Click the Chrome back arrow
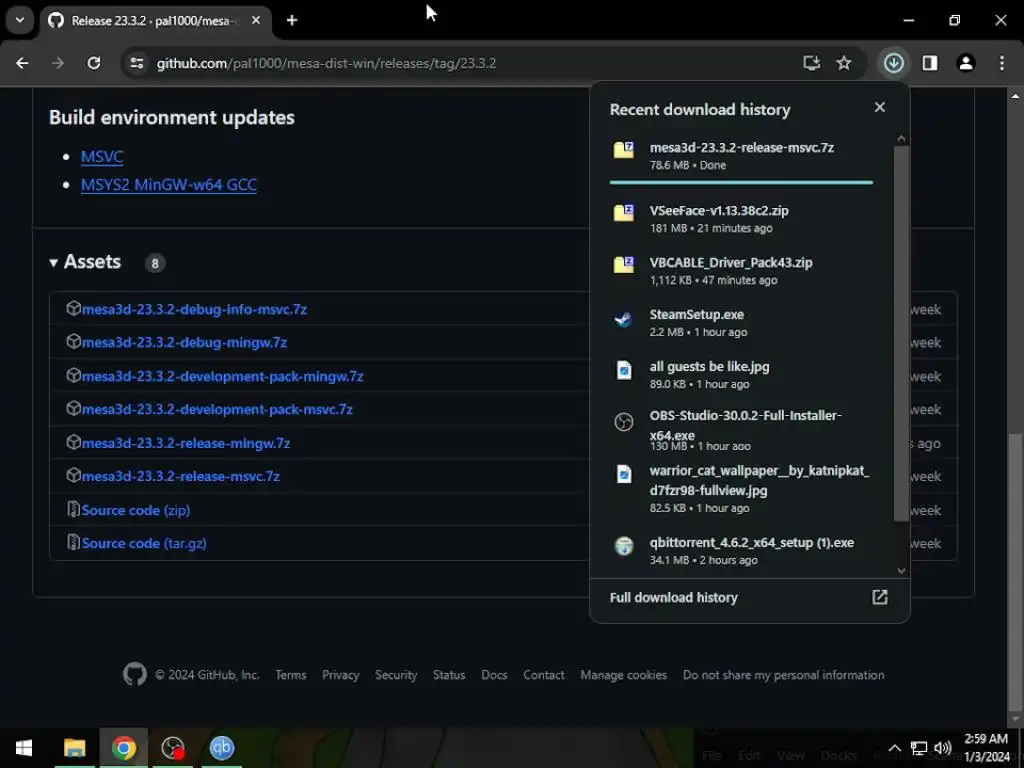The height and width of the screenshot is (768, 1024). pyautogui.click(x=22, y=63)
